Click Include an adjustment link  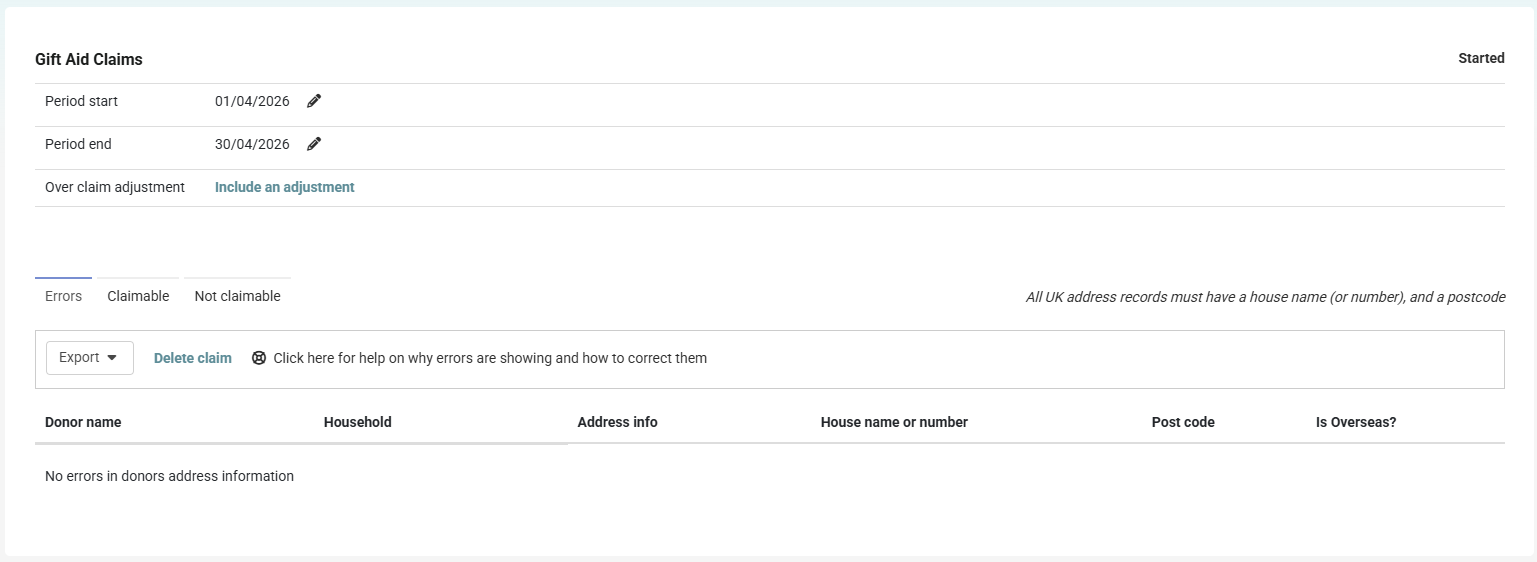click(x=285, y=187)
